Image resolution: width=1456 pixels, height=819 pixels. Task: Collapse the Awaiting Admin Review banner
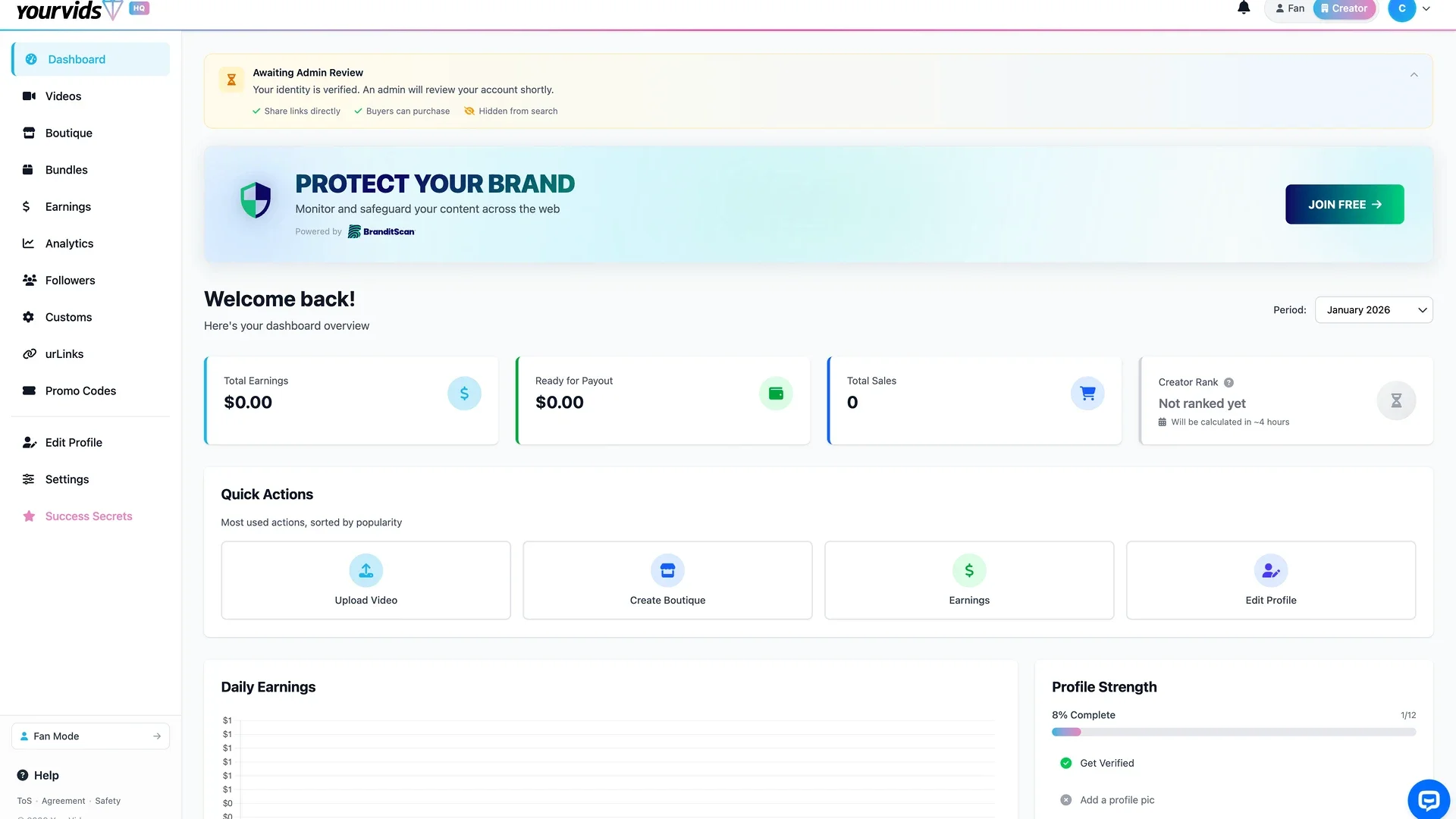click(1414, 74)
